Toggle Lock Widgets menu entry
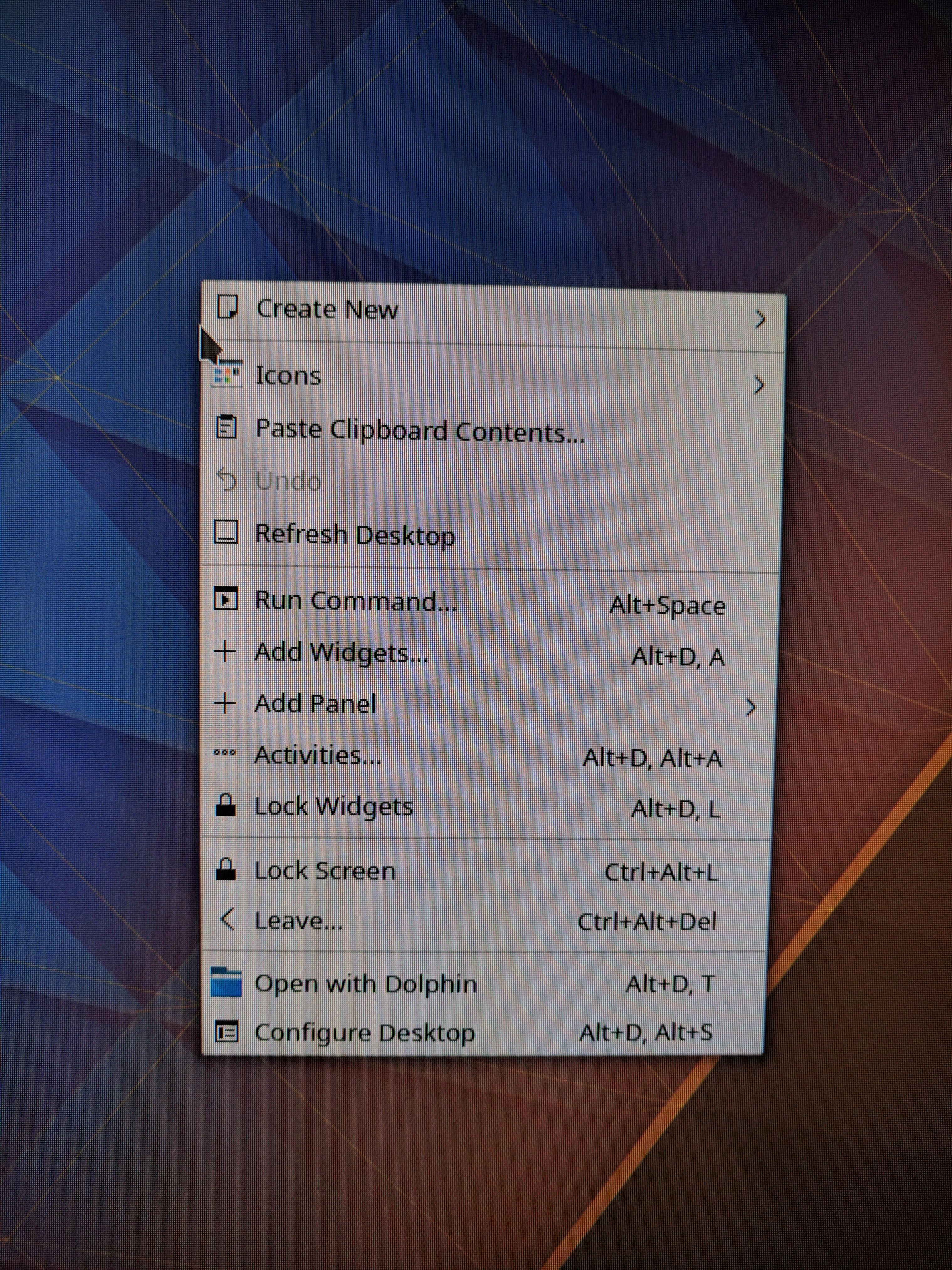The height and width of the screenshot is (1270, 952). 333,806
